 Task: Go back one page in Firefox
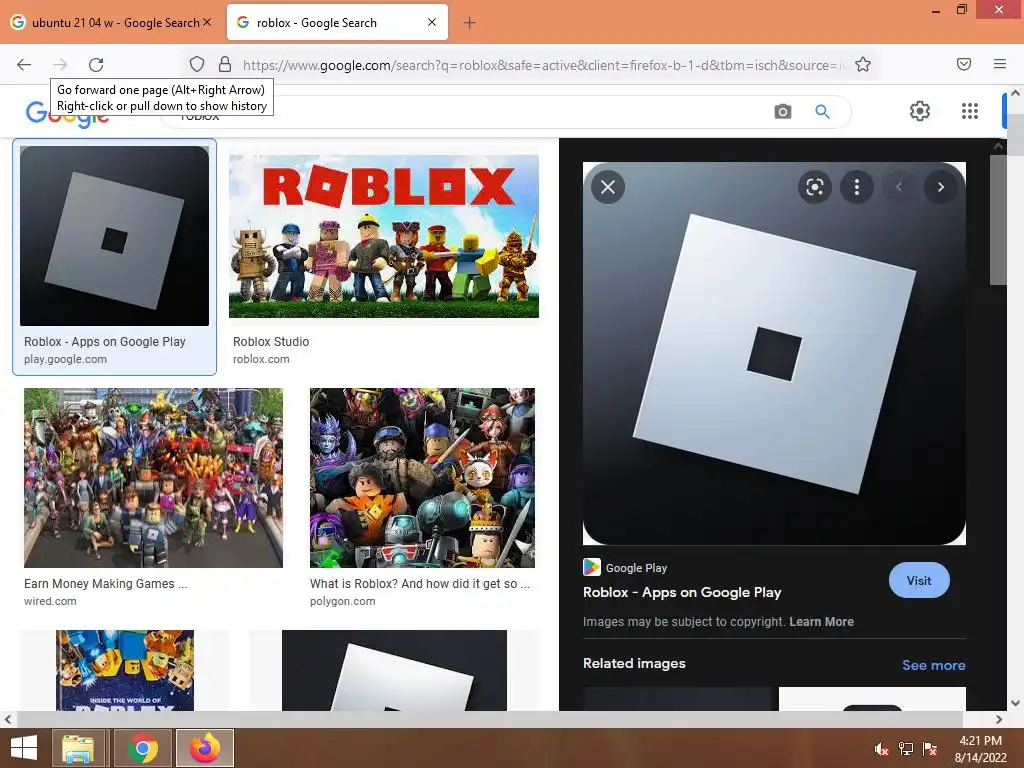(x=24, y=64)
